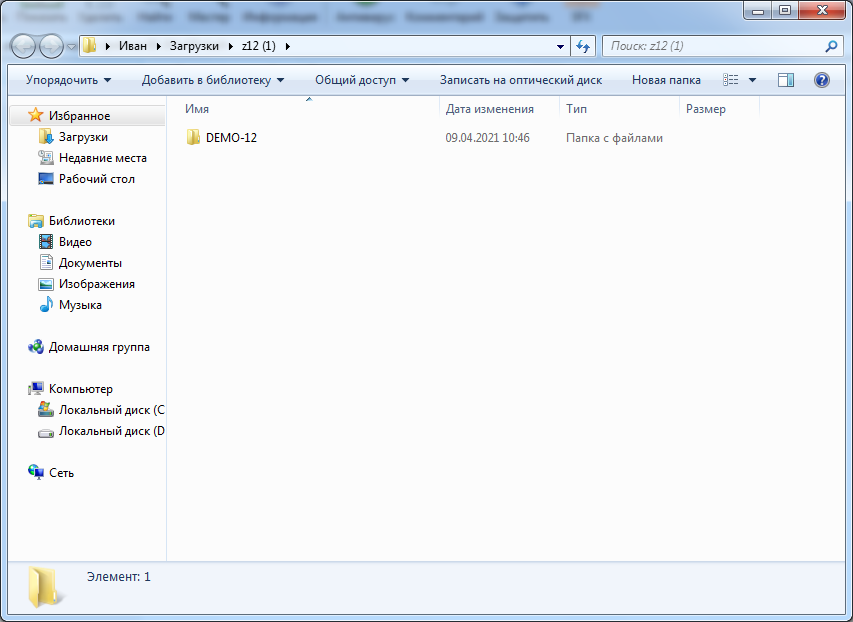Image resolution: width=853 pixels, height=622 pixels.
Task: Click the type text 'Папка с файлами'
Action: [614, 138]
